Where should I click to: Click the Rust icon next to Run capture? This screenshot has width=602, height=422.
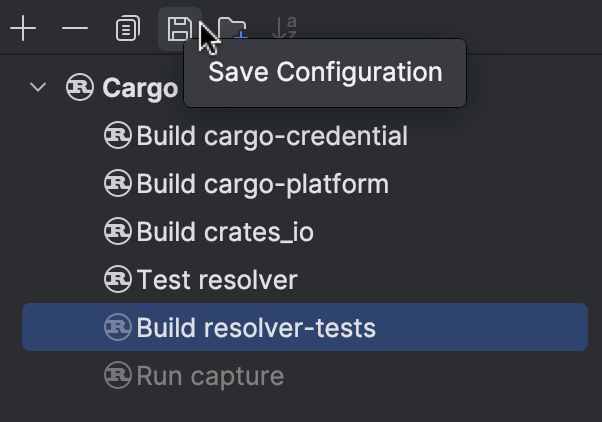point(118,376)
